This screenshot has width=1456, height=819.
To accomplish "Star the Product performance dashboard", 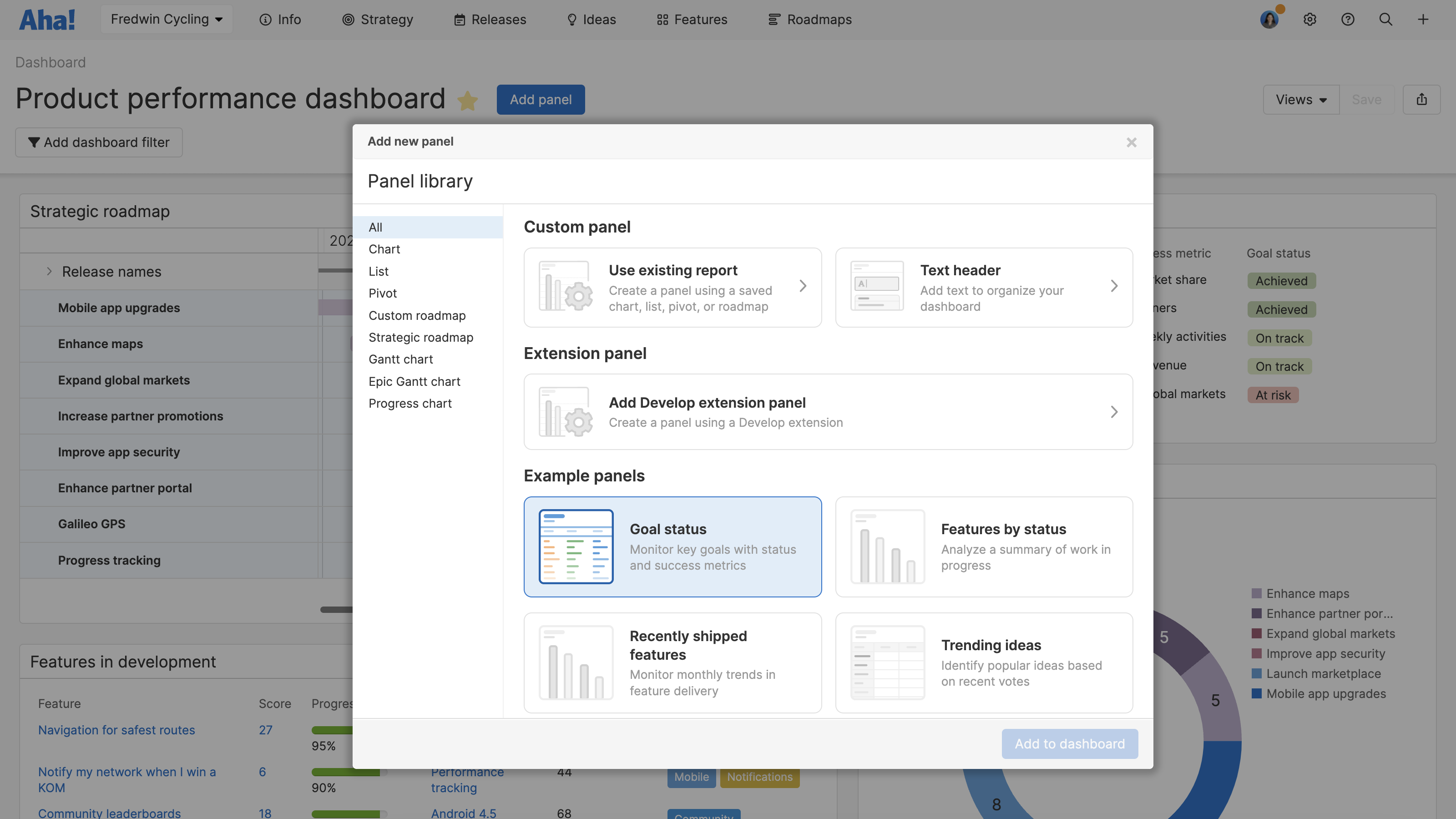I will tap(468, 101).
